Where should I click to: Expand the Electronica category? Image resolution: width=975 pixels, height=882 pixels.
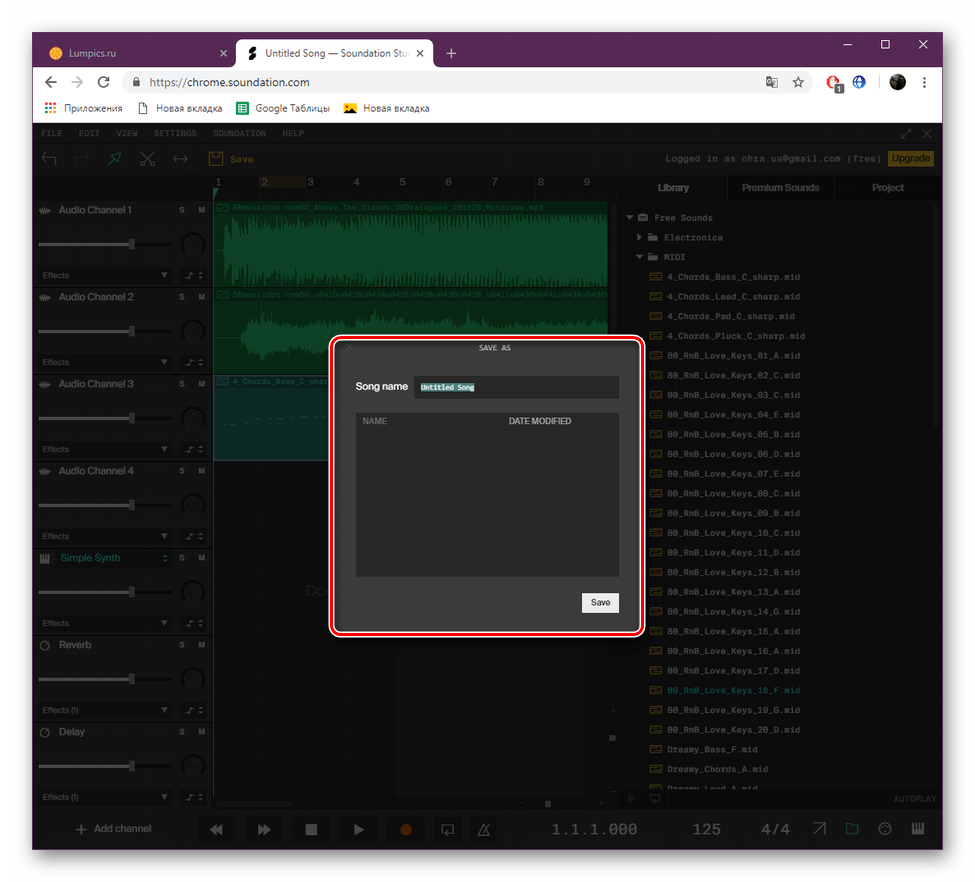point(640,237)
